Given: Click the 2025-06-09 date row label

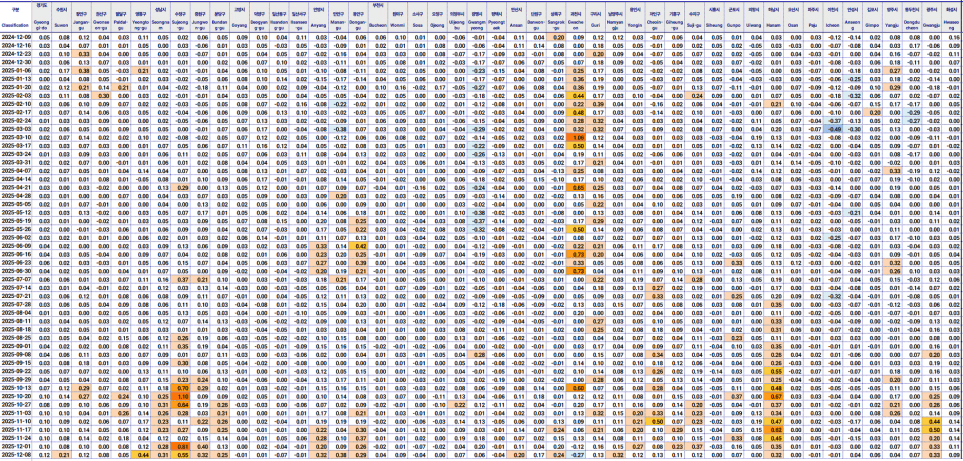Looking at the screenshot, I should (17, 245).
